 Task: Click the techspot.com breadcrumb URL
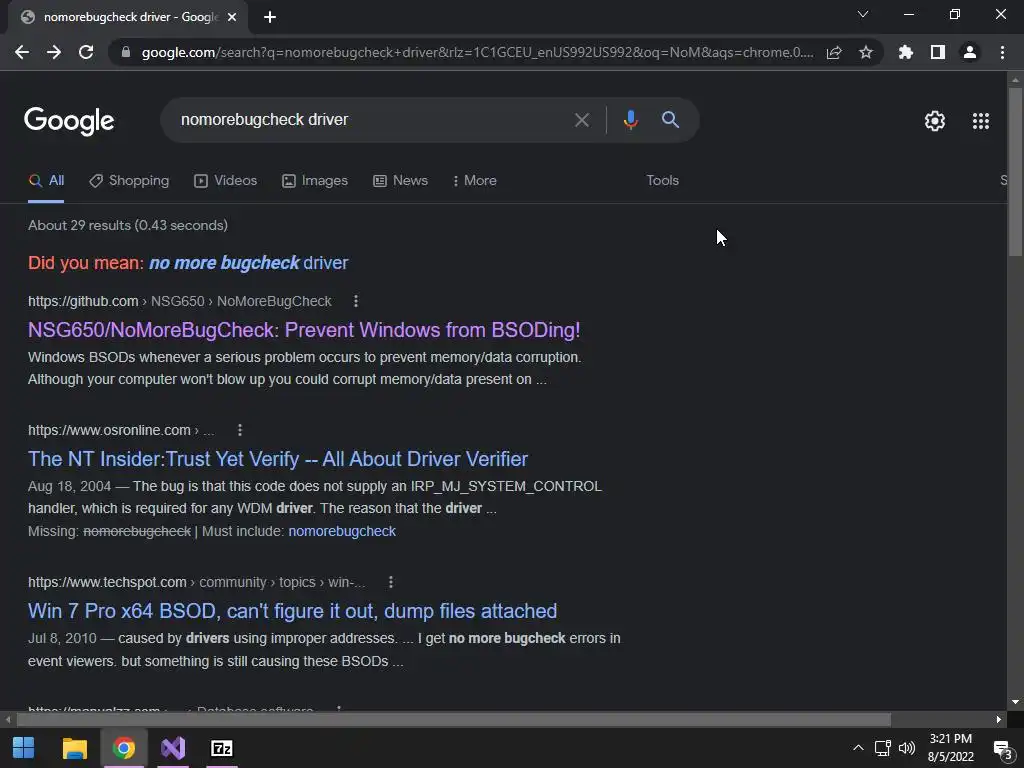[x=196, y=582]
